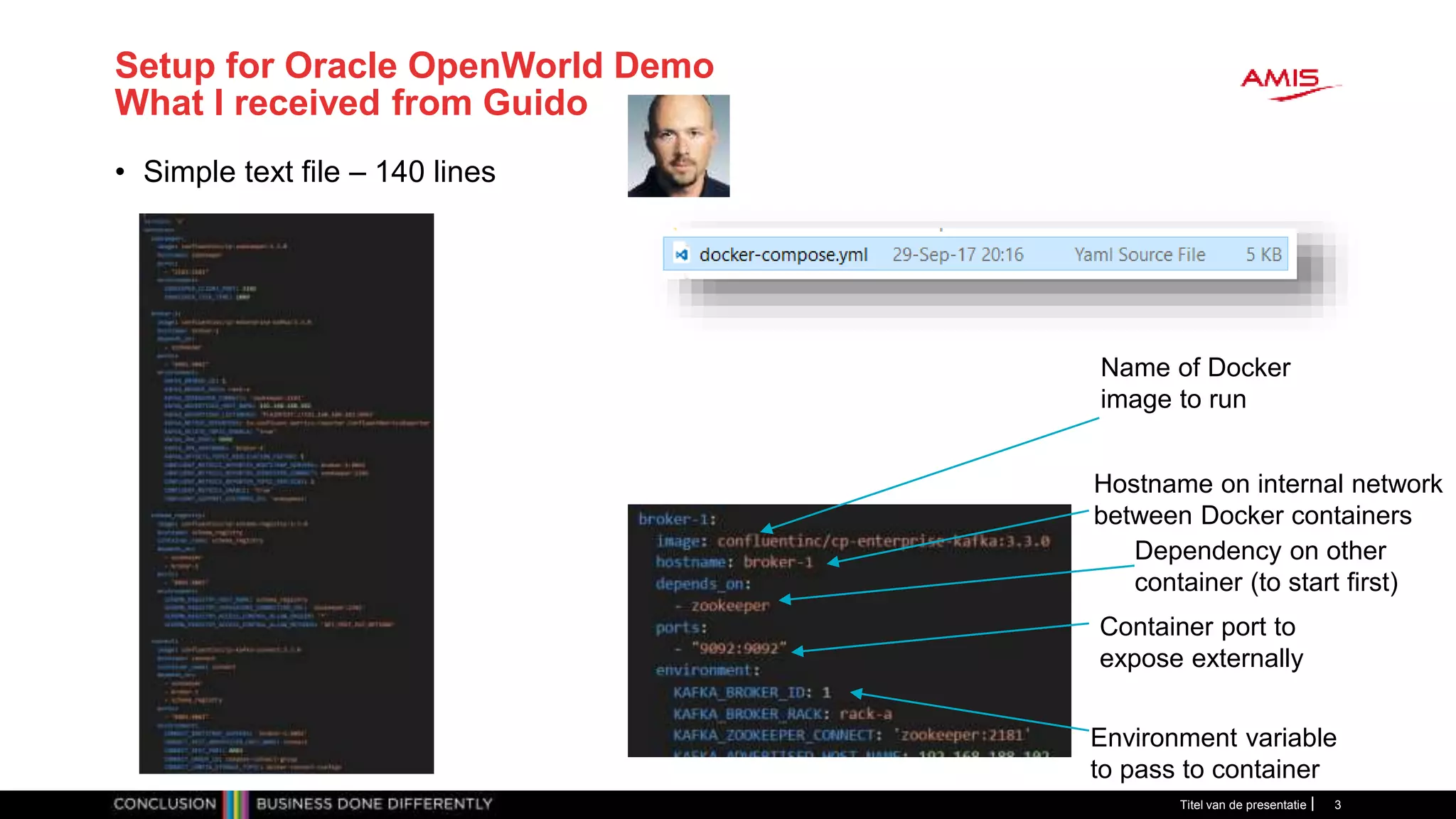
Task: Click the 'depends_on:' key in the snippet
Action: pyautogui.click(x=703, y=584)
